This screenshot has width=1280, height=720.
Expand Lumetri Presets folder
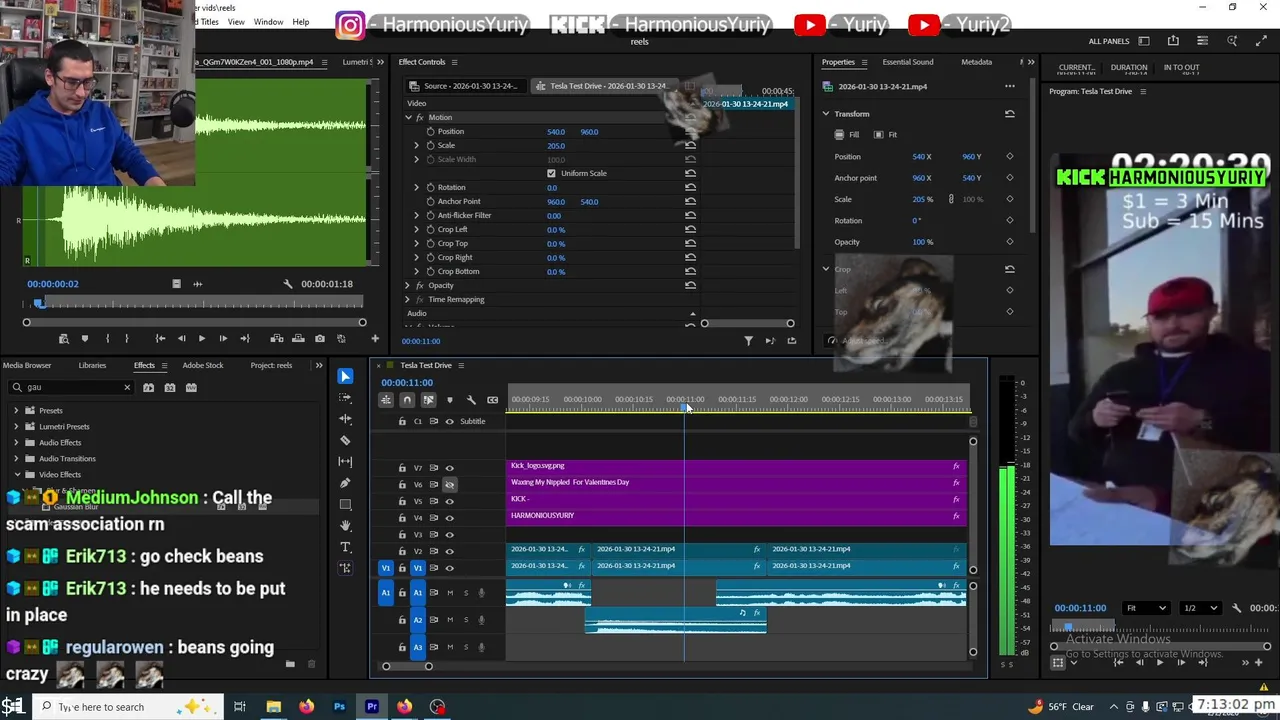[16, 427]
